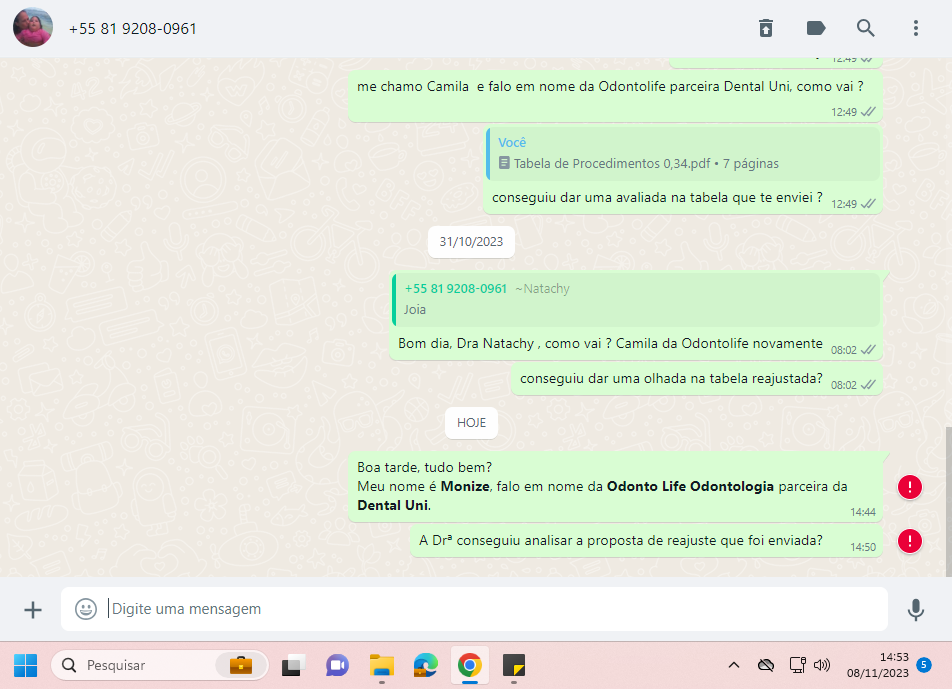Click double-check ticks on the 'me chamo Camila' message

[868, 112]
